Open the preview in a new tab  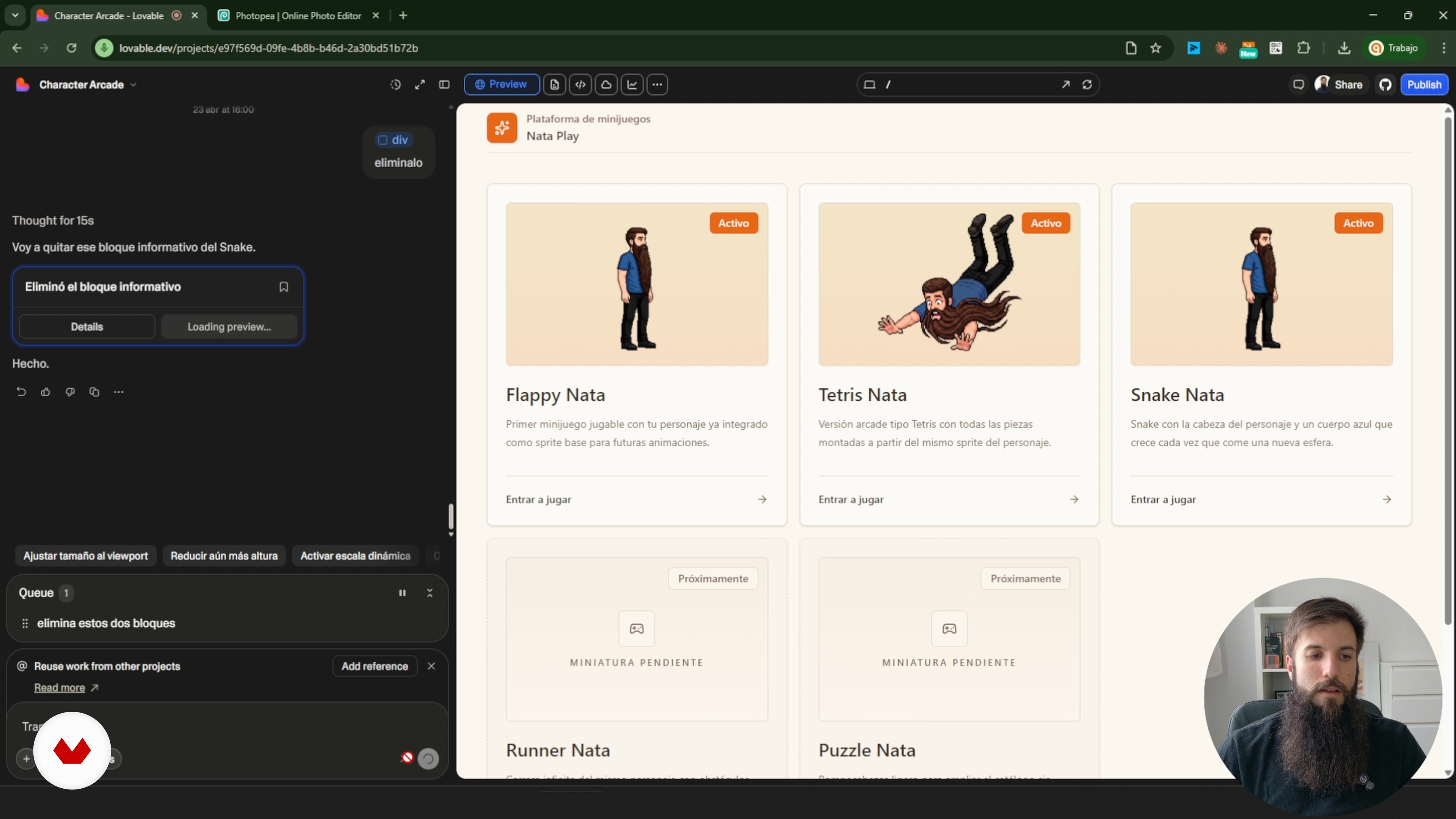(1065, 85)
